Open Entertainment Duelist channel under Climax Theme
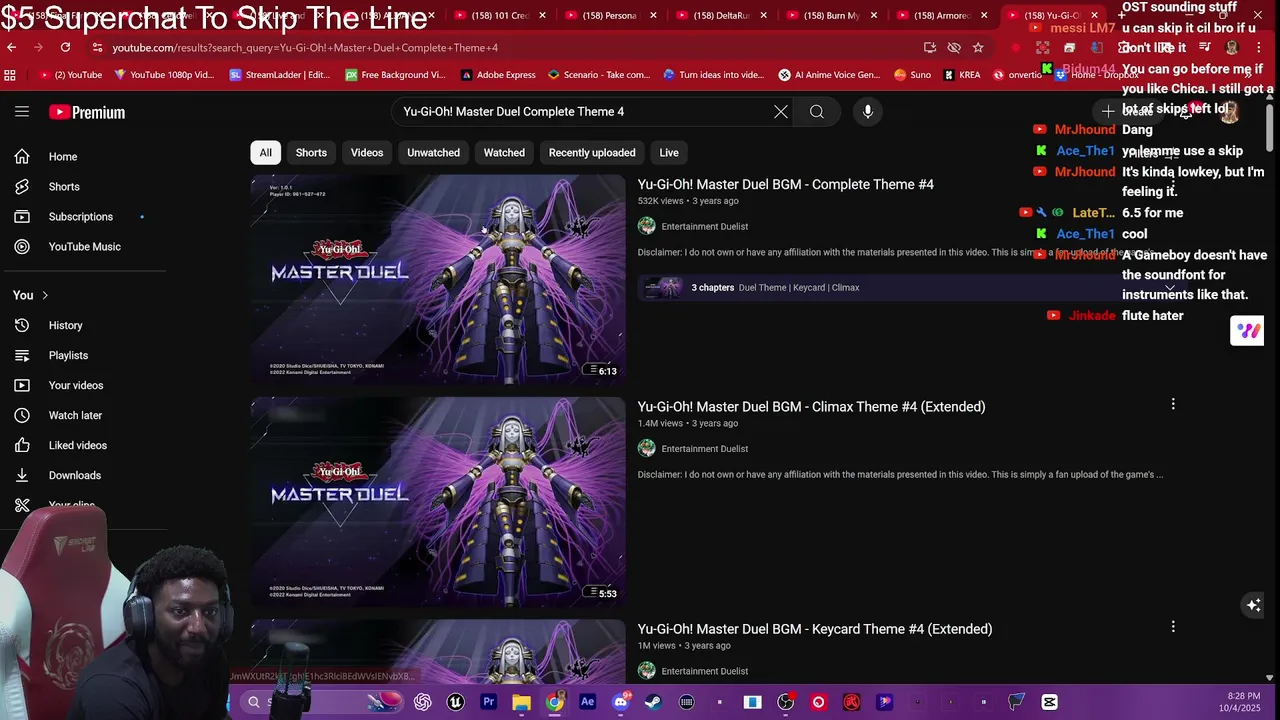 tap(705, 449)
